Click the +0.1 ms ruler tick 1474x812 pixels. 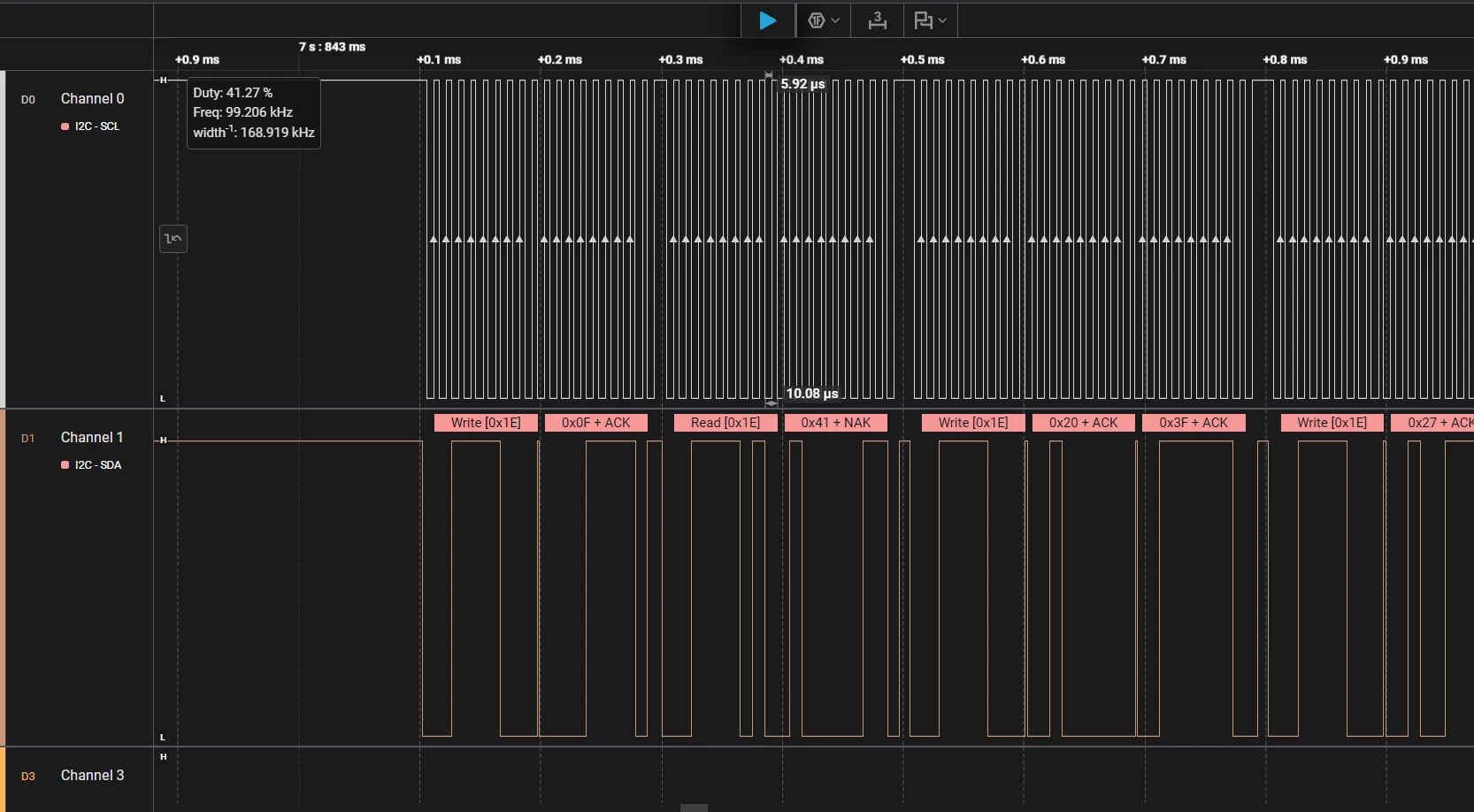coord(439,60)
